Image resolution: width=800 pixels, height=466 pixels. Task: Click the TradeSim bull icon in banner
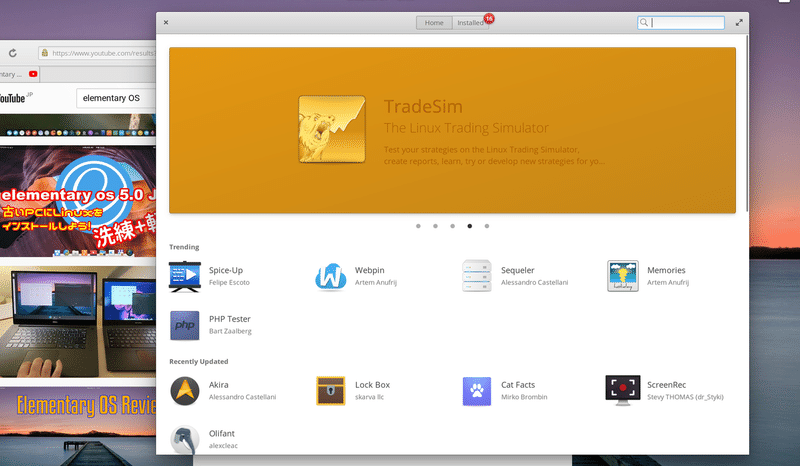[x=332, y=129]
